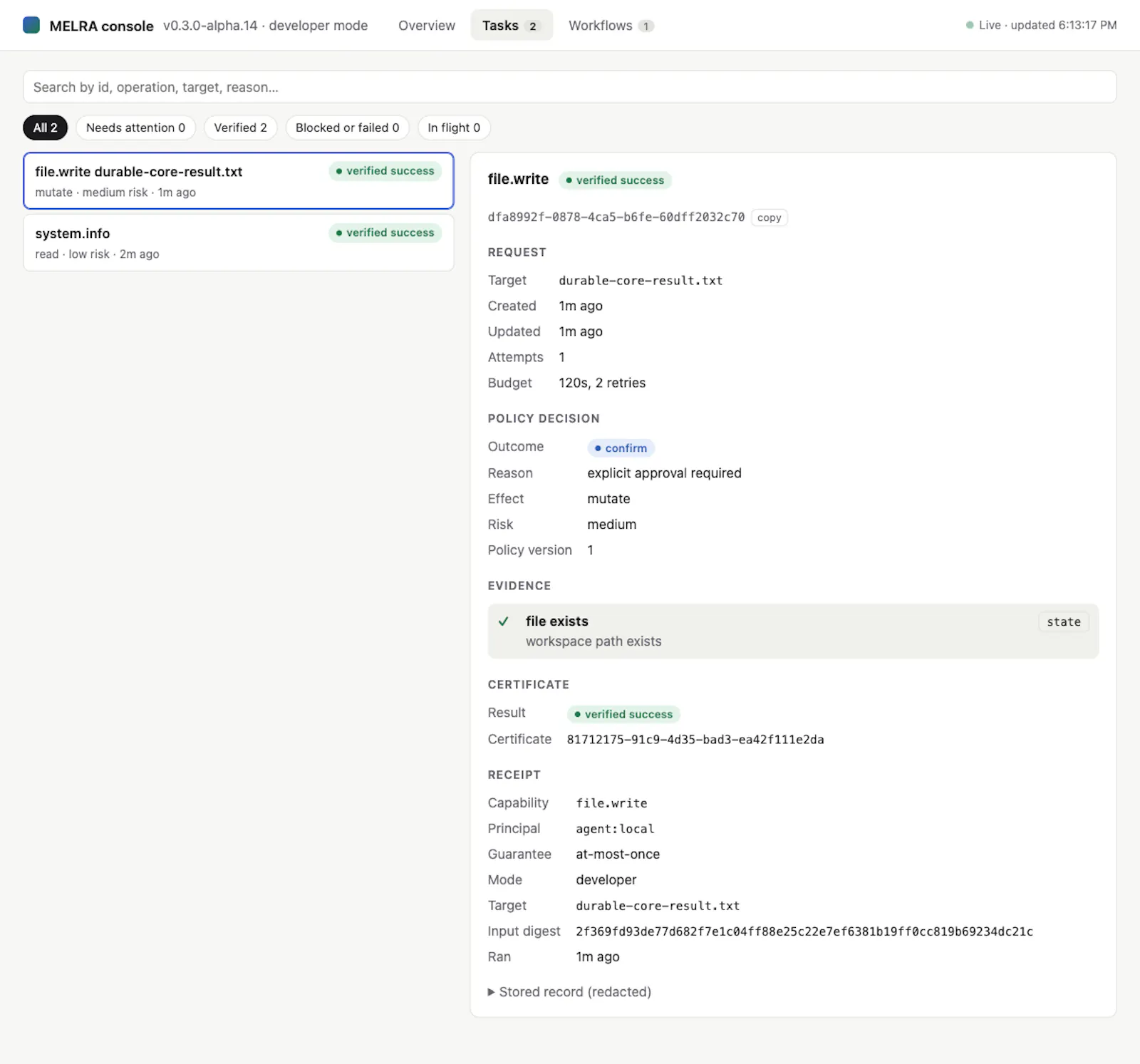Filter by Needs attention 0
The width and height of the screenshot is (1140, 1064).
(135, 128)
